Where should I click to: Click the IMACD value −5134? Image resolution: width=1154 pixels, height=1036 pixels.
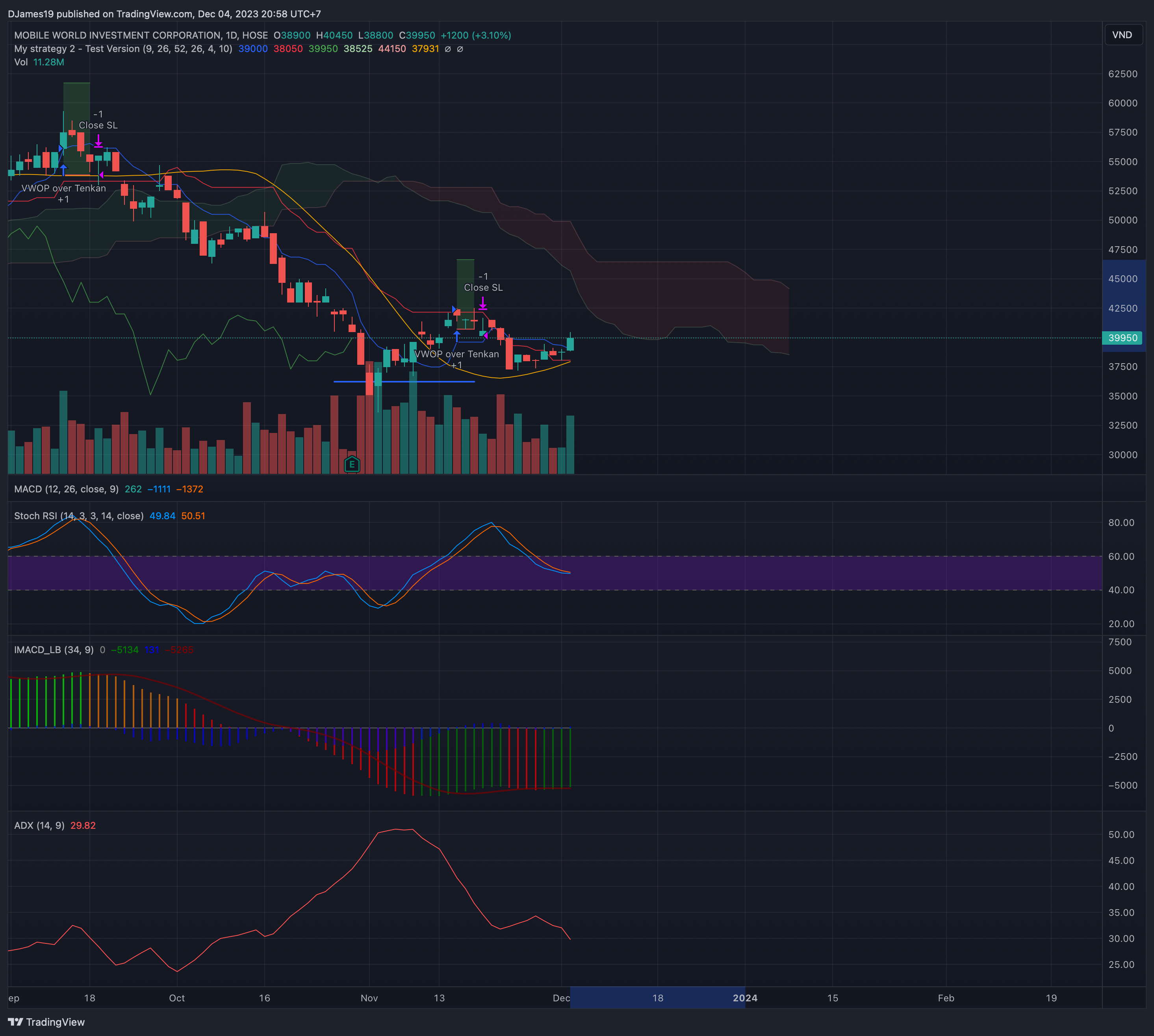[x=124, y=650]
